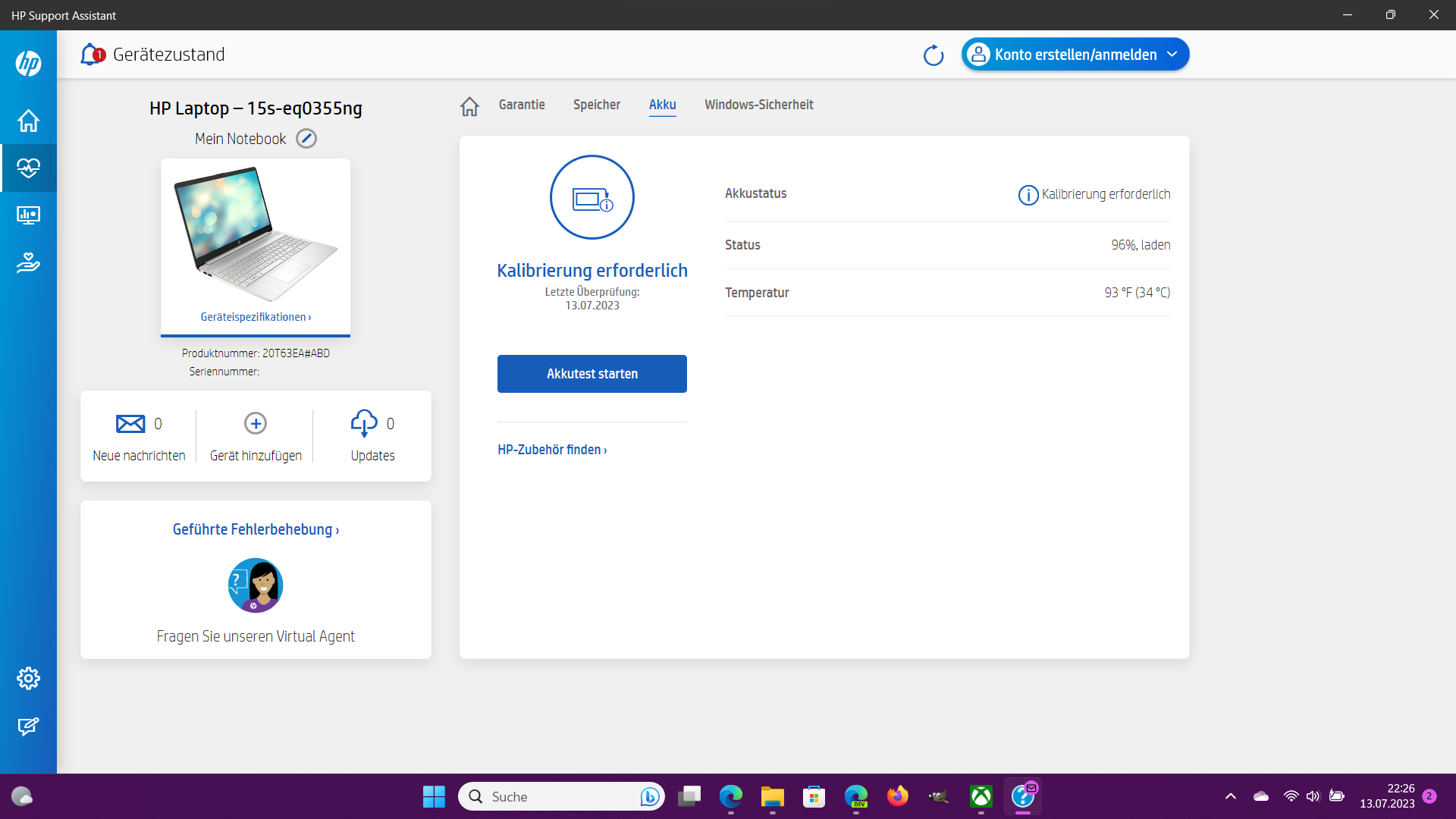
Task: Click the refresh icon in header
Action: (x=933, y=55)
